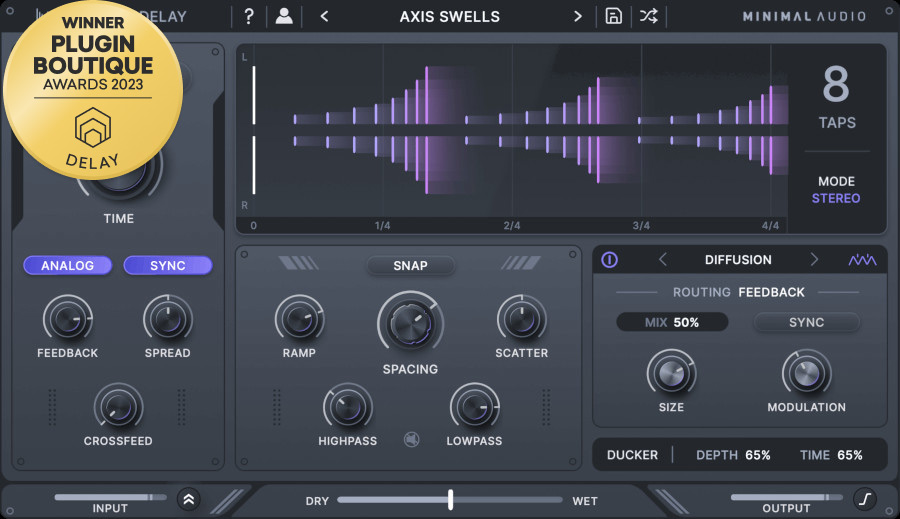Click the Diffusion waveform icon
Image resolution: width=900 pixels, height=519 pixels.
[863, 260]
